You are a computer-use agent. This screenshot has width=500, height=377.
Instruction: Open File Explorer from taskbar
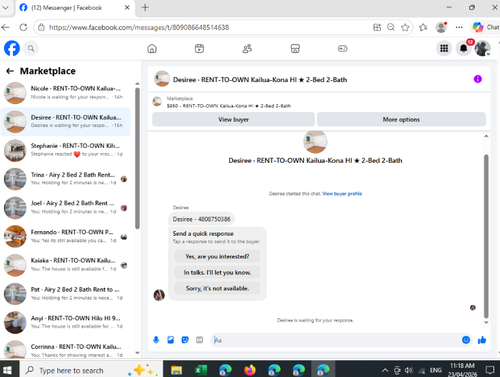tap(176, 370)
